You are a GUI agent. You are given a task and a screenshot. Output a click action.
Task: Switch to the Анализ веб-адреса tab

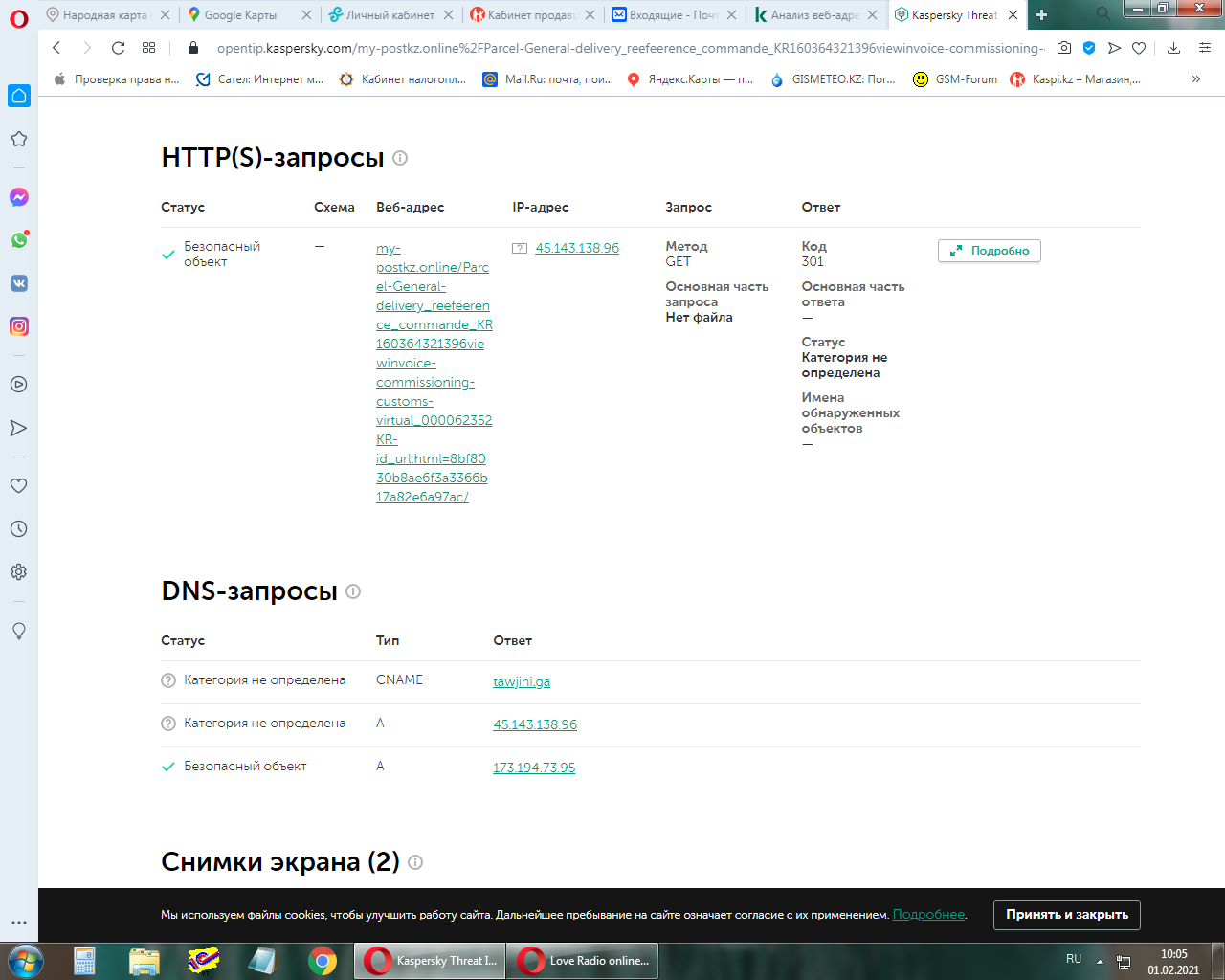tap(814, 15)
